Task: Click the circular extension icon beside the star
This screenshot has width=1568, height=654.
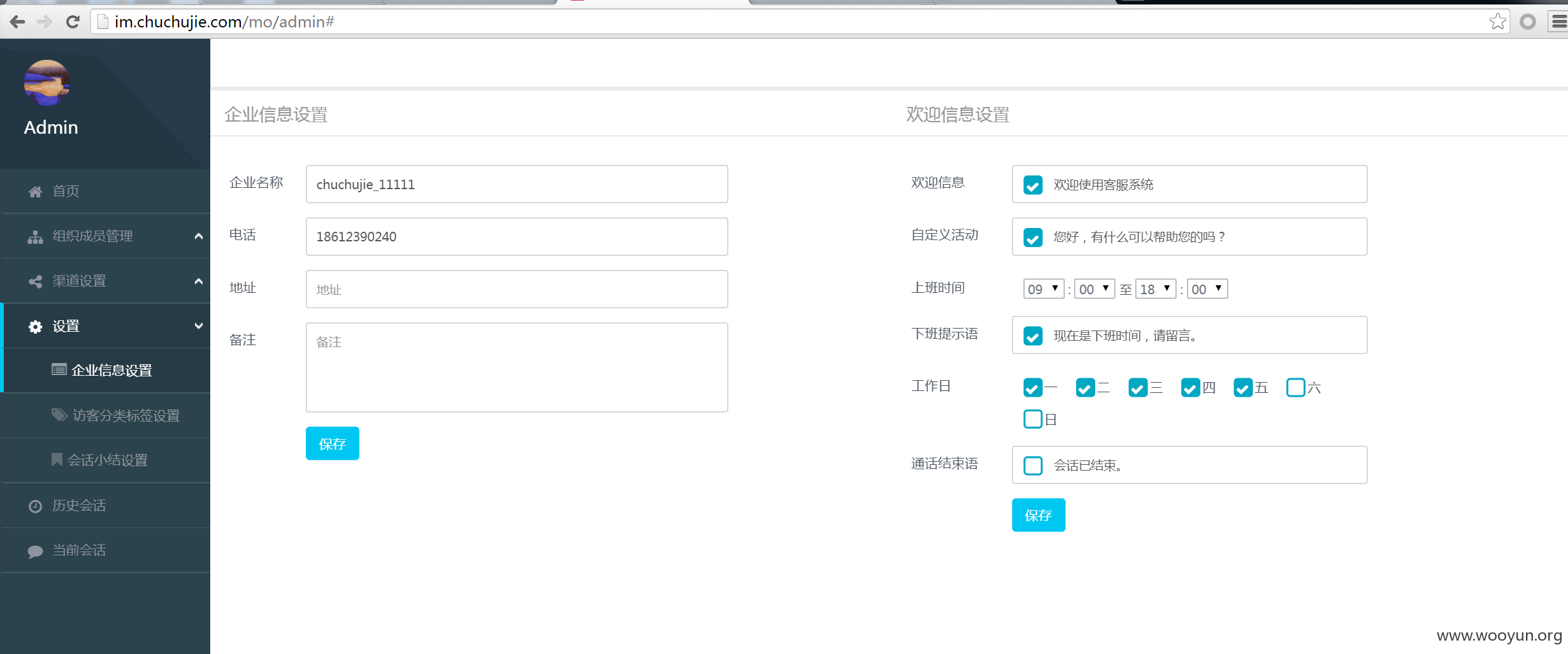Action: [x=1528, y=22]
